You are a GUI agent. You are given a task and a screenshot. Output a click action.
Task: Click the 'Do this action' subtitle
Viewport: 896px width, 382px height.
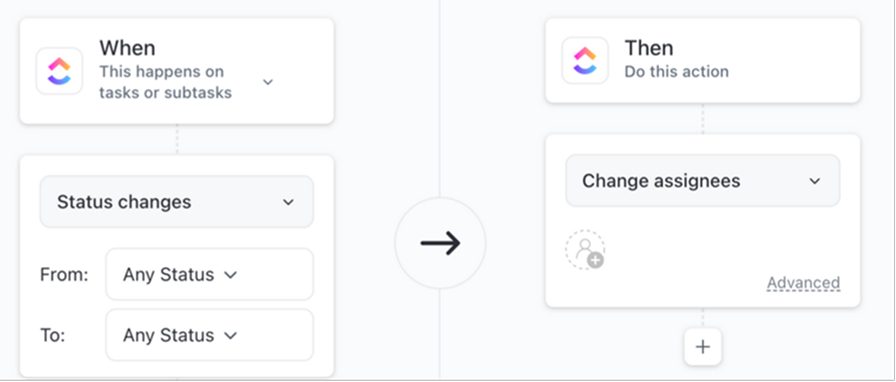click(x=677, y=71)
